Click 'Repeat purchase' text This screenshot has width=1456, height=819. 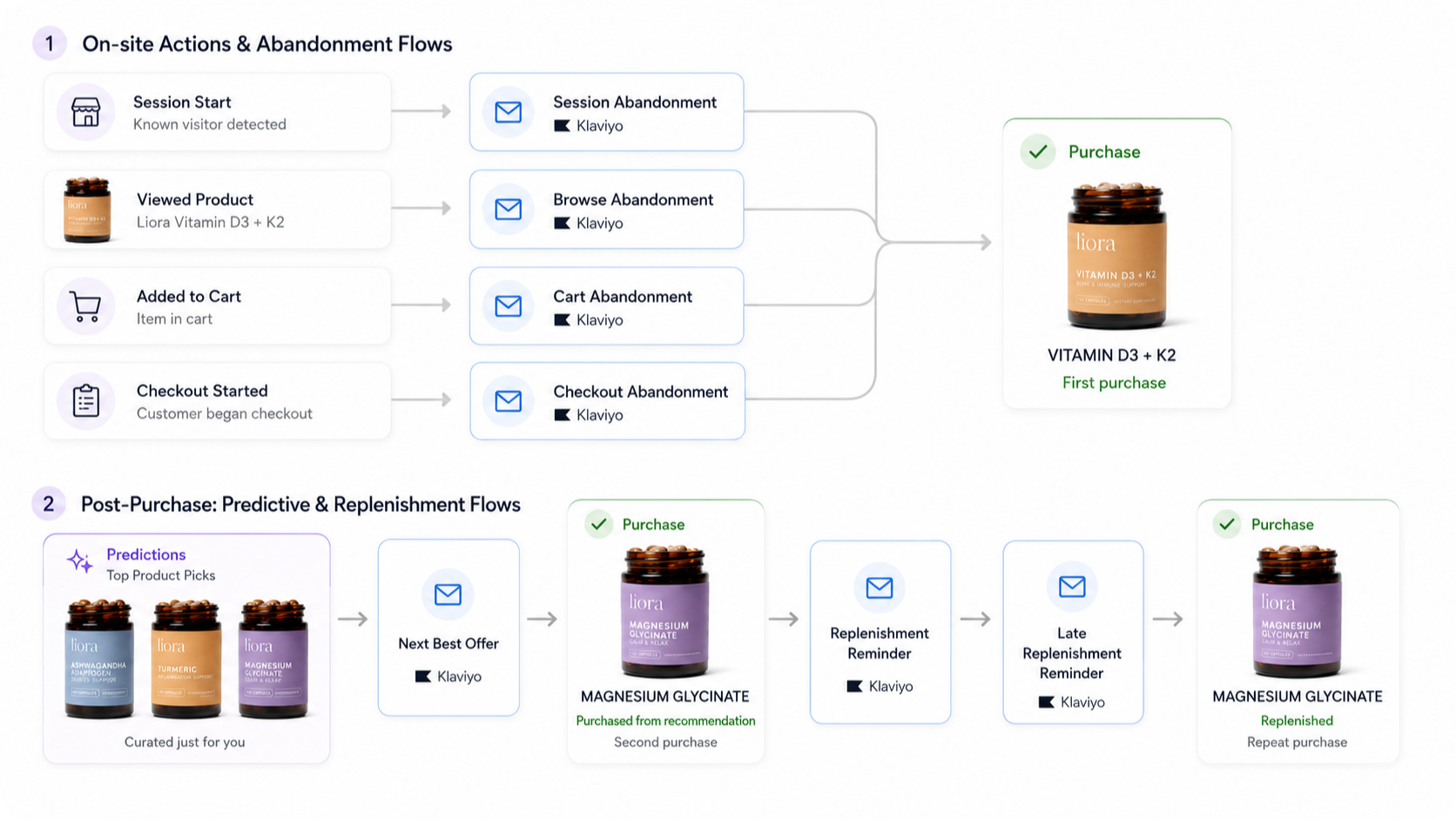pyautogui.click(x=1297, y=742)
